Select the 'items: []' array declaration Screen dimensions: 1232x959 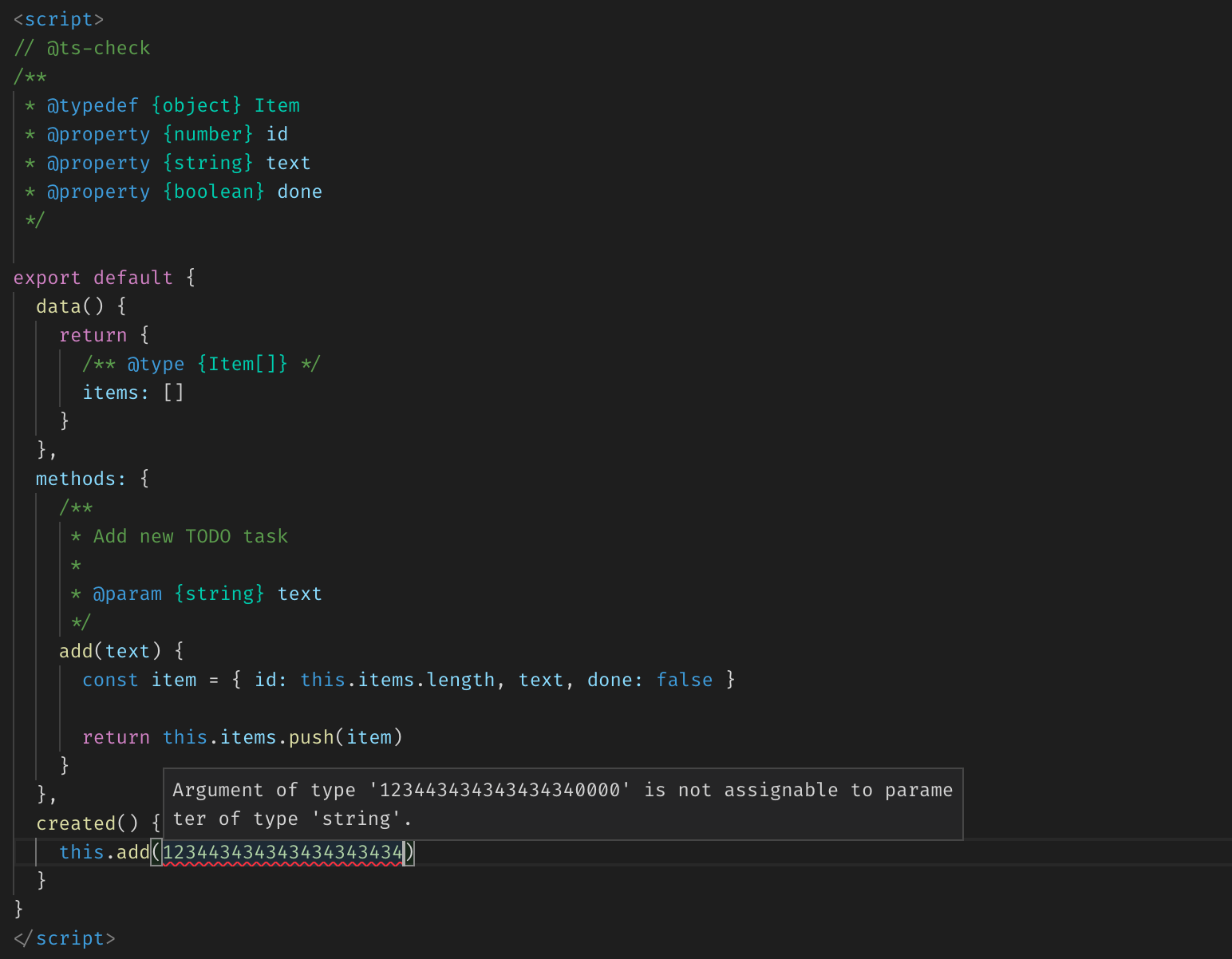coord(133,392)
